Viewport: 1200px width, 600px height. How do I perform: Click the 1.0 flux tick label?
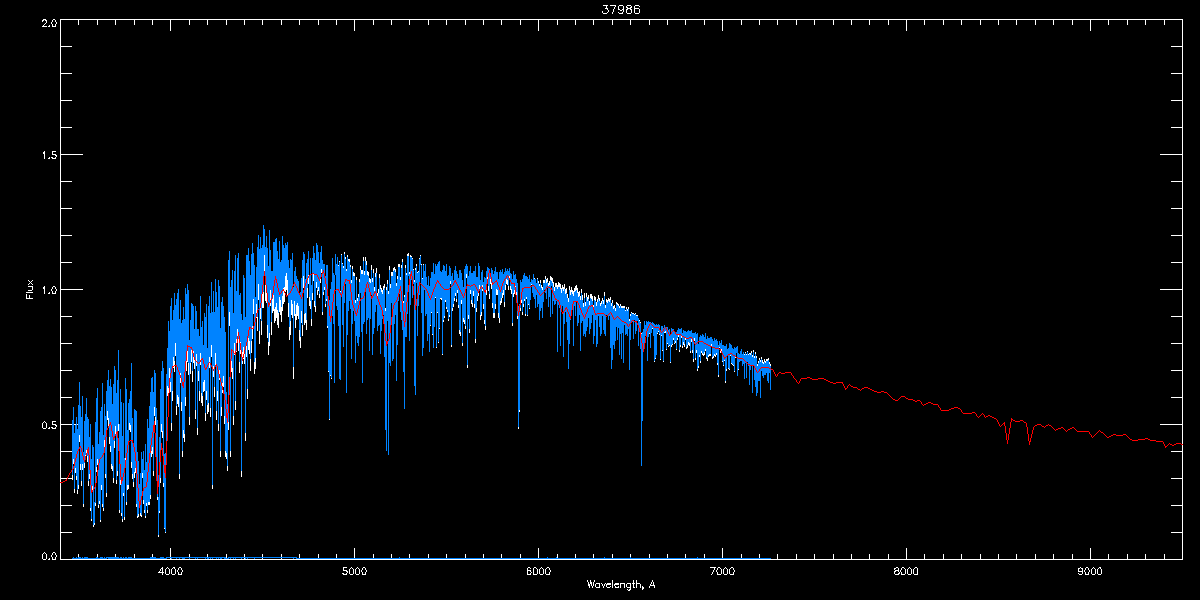(x=47, y=290)
